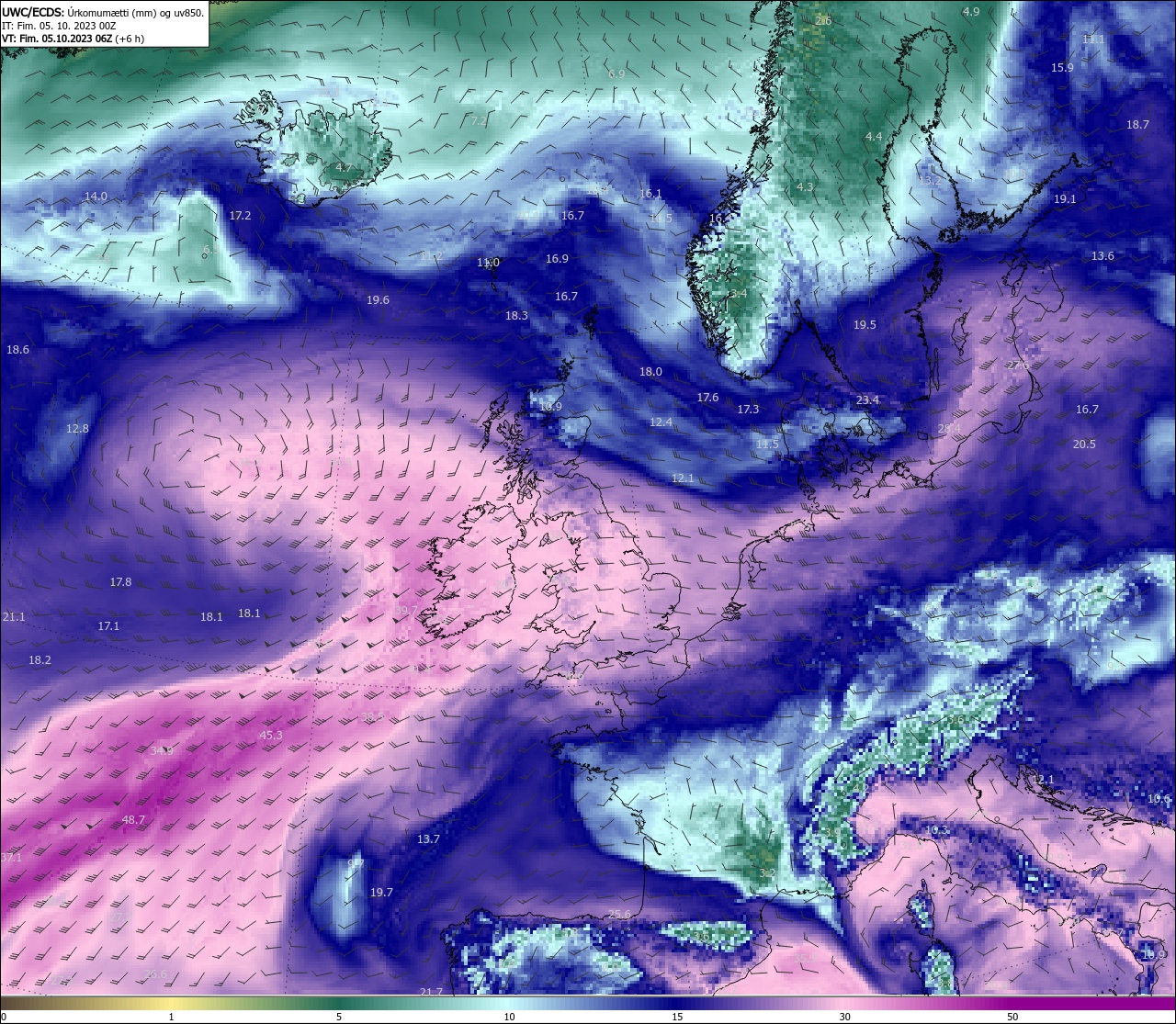Click the 4.9 value at the top edge

[971, 11]
